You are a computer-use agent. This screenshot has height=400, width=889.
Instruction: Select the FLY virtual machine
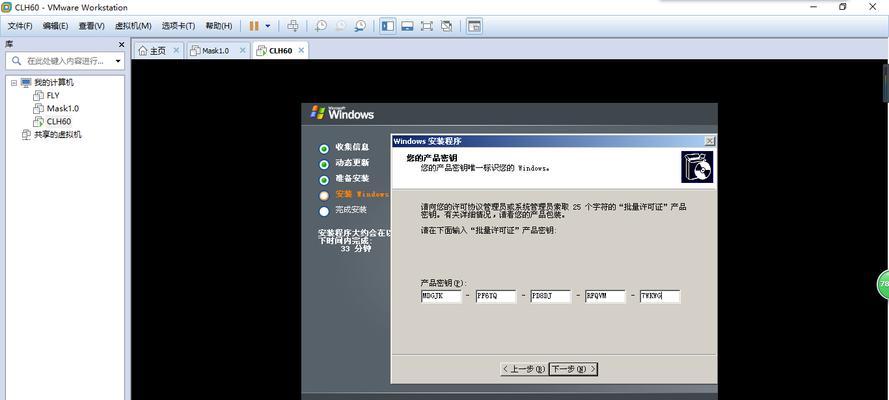pyautogui.click(x=53, y=95)
